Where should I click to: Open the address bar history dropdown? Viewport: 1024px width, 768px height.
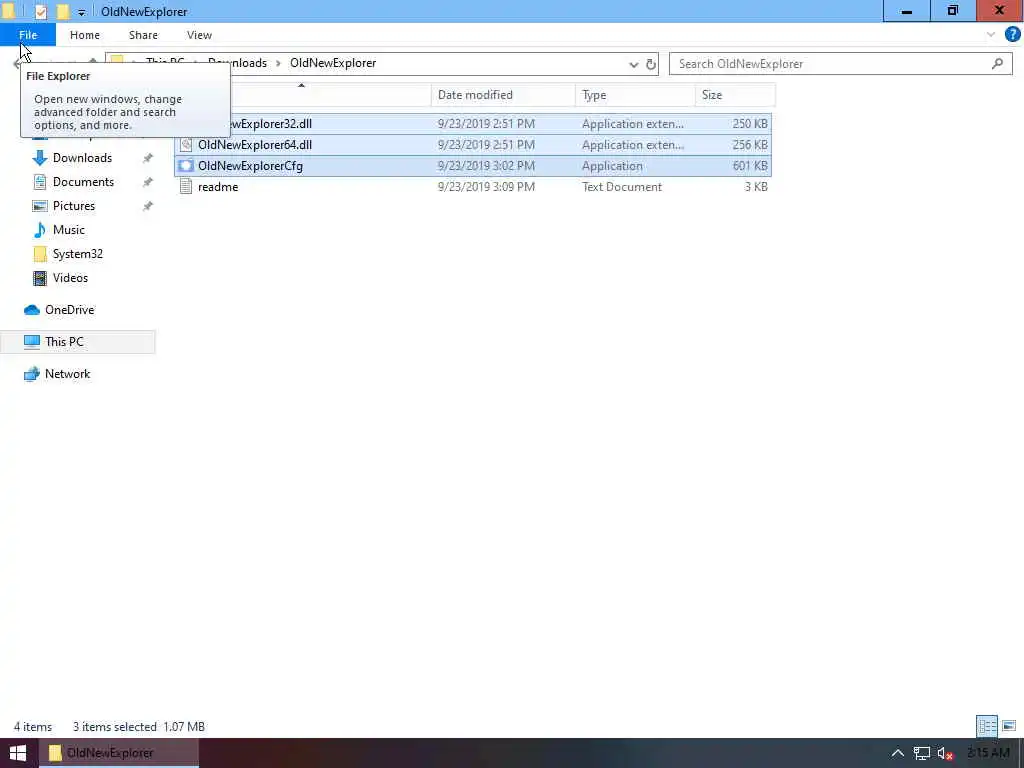pos(633,64)
